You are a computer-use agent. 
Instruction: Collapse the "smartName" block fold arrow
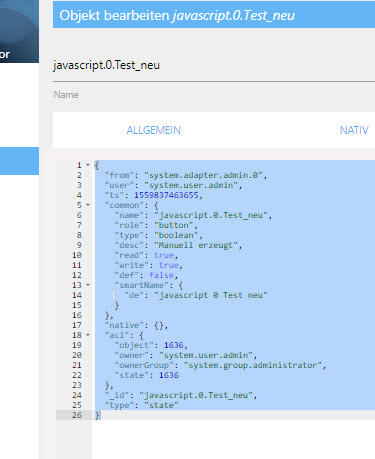[88, 285]
